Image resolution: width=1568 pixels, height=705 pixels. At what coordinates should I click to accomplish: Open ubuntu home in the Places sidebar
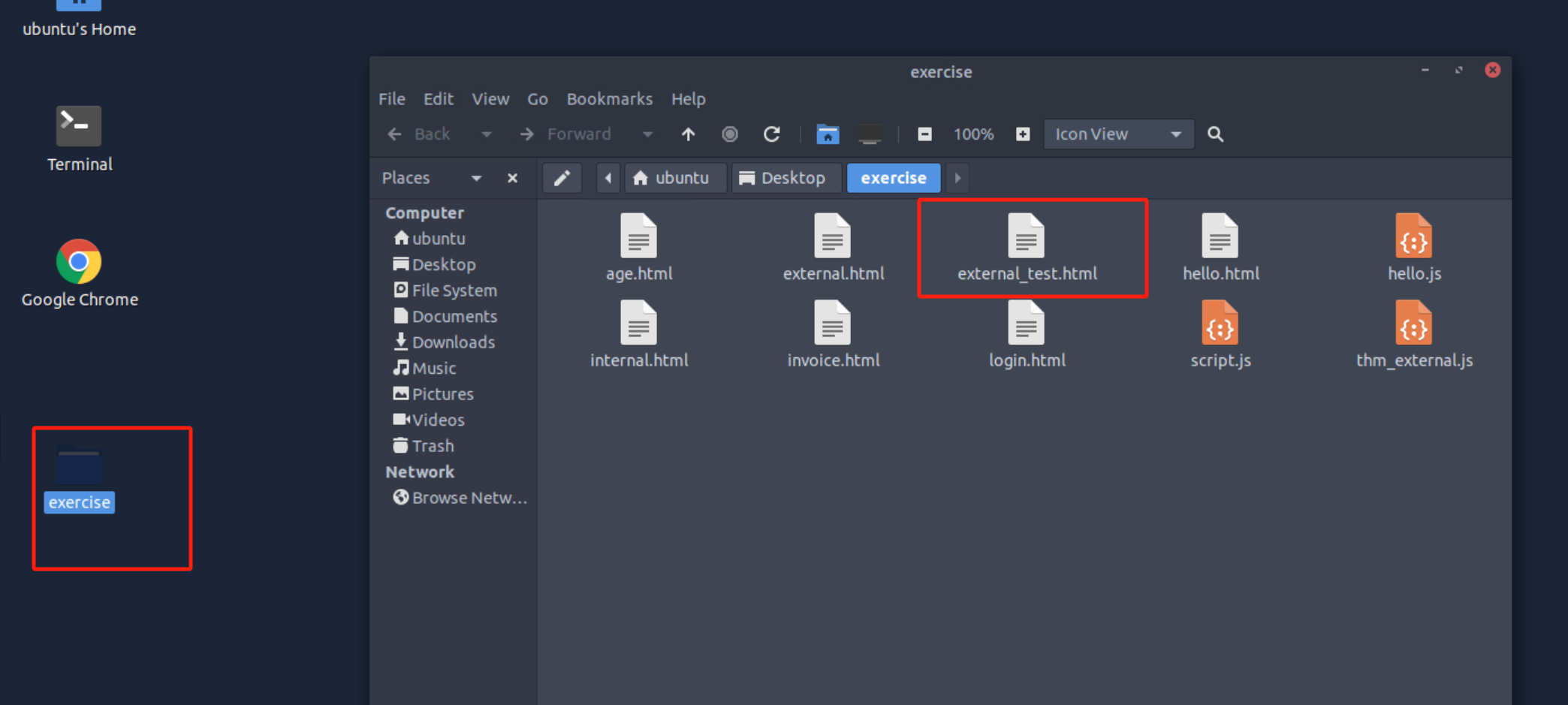coord(430,239)
